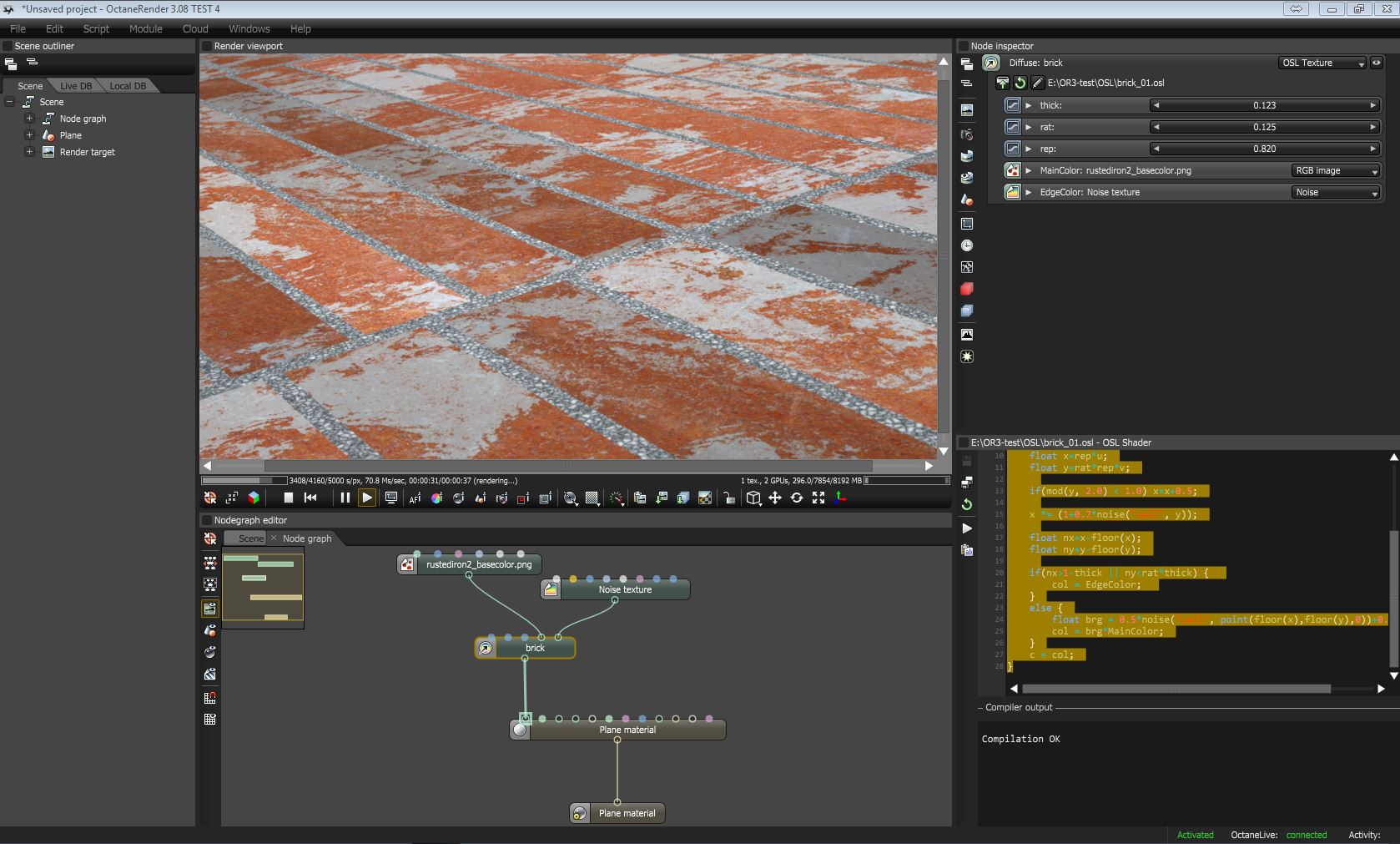Open the Module menu
Screen dimensions: 1400x844
click(145, 28)
